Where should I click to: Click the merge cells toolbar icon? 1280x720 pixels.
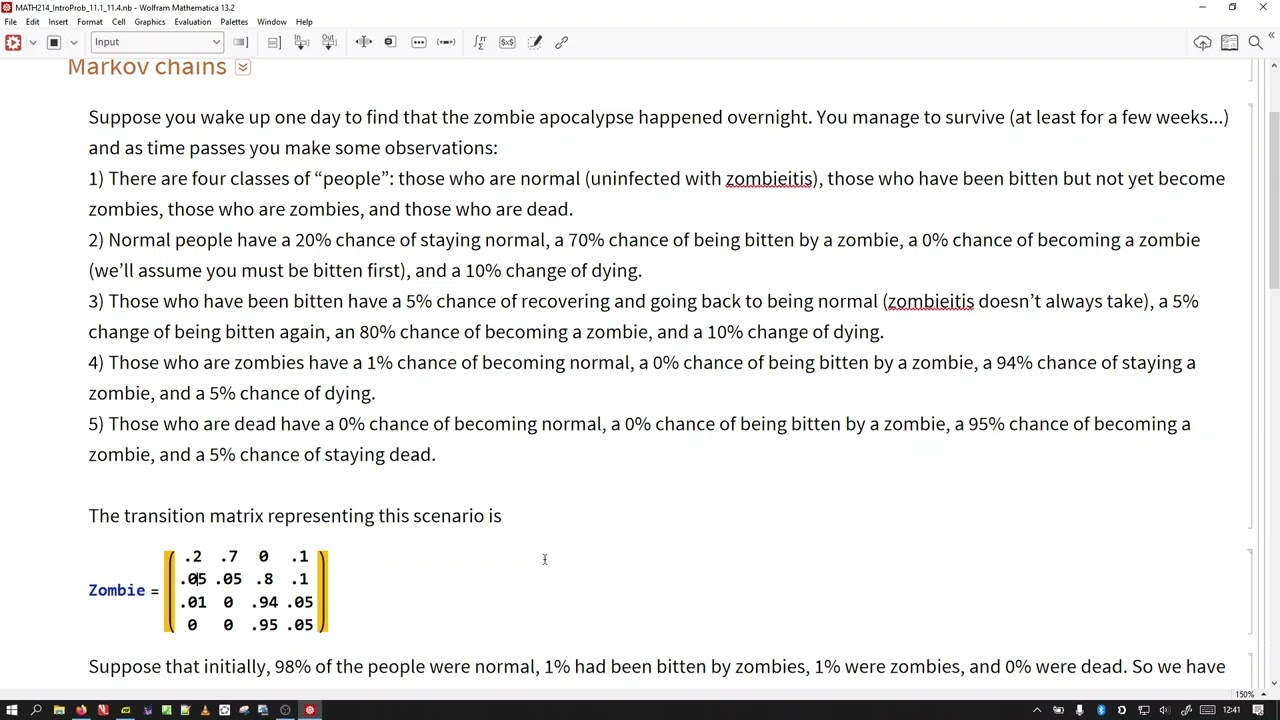pyautogui.click(x=390, y=42)
